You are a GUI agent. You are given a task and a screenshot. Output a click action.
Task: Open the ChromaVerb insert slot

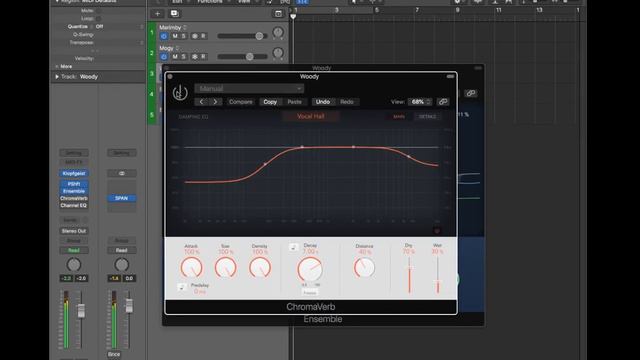74,198
